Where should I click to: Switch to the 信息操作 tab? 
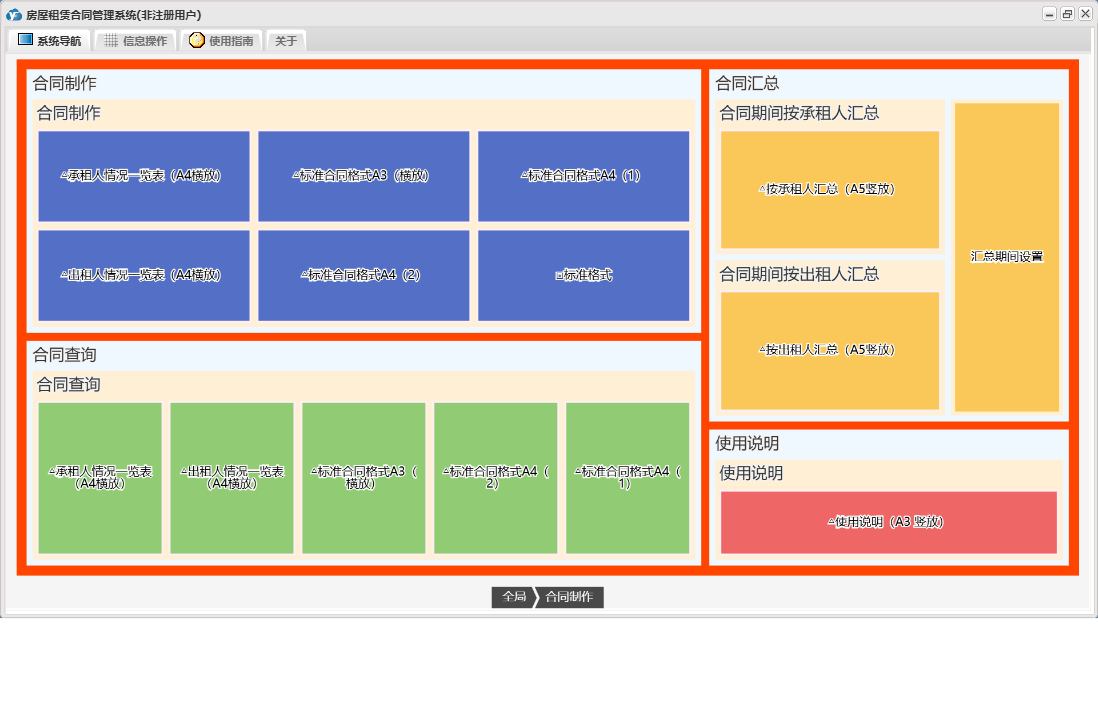pyautogui.click(x=136, y=41)
